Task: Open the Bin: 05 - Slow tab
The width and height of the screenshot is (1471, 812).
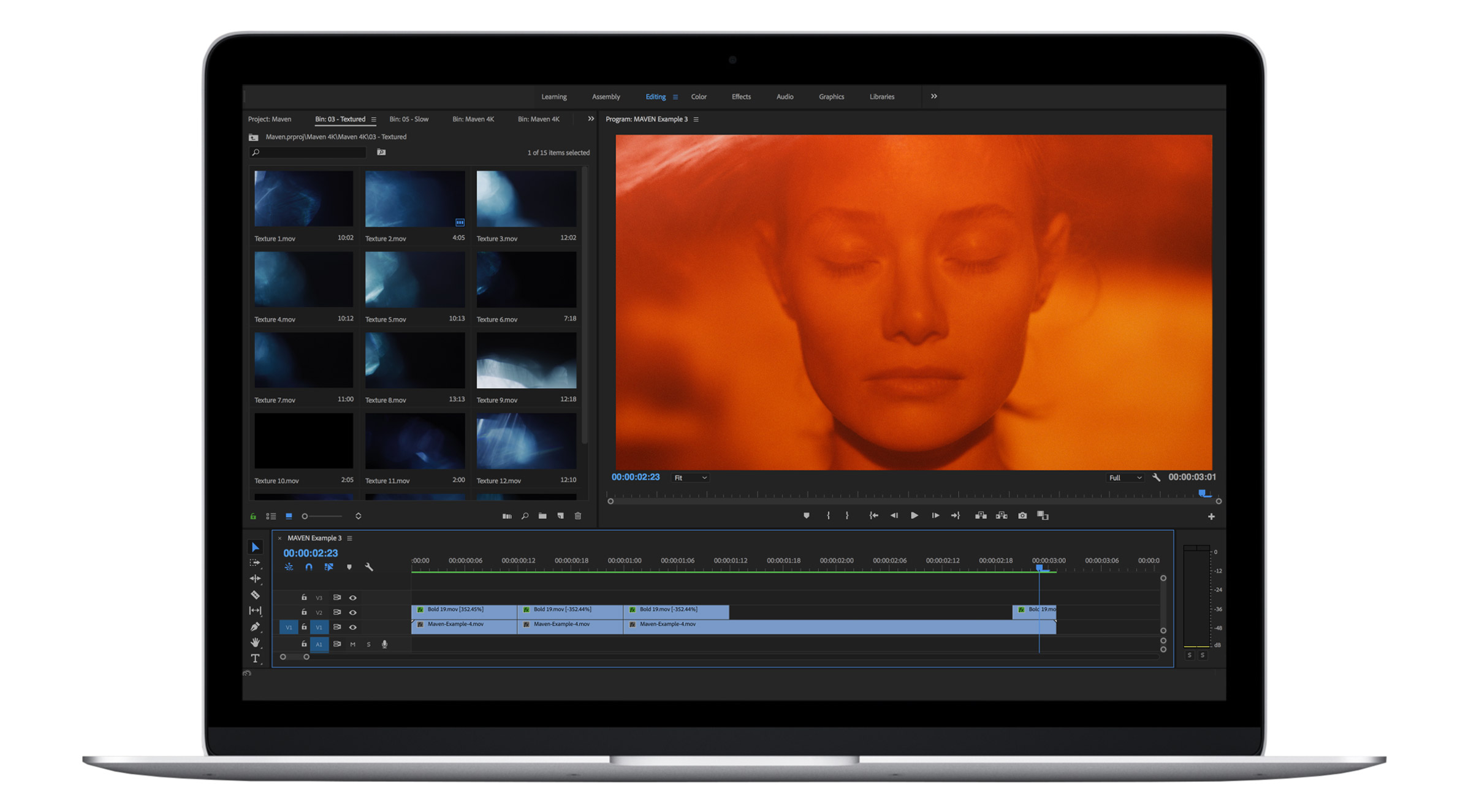Action: (x=409, y=119)
